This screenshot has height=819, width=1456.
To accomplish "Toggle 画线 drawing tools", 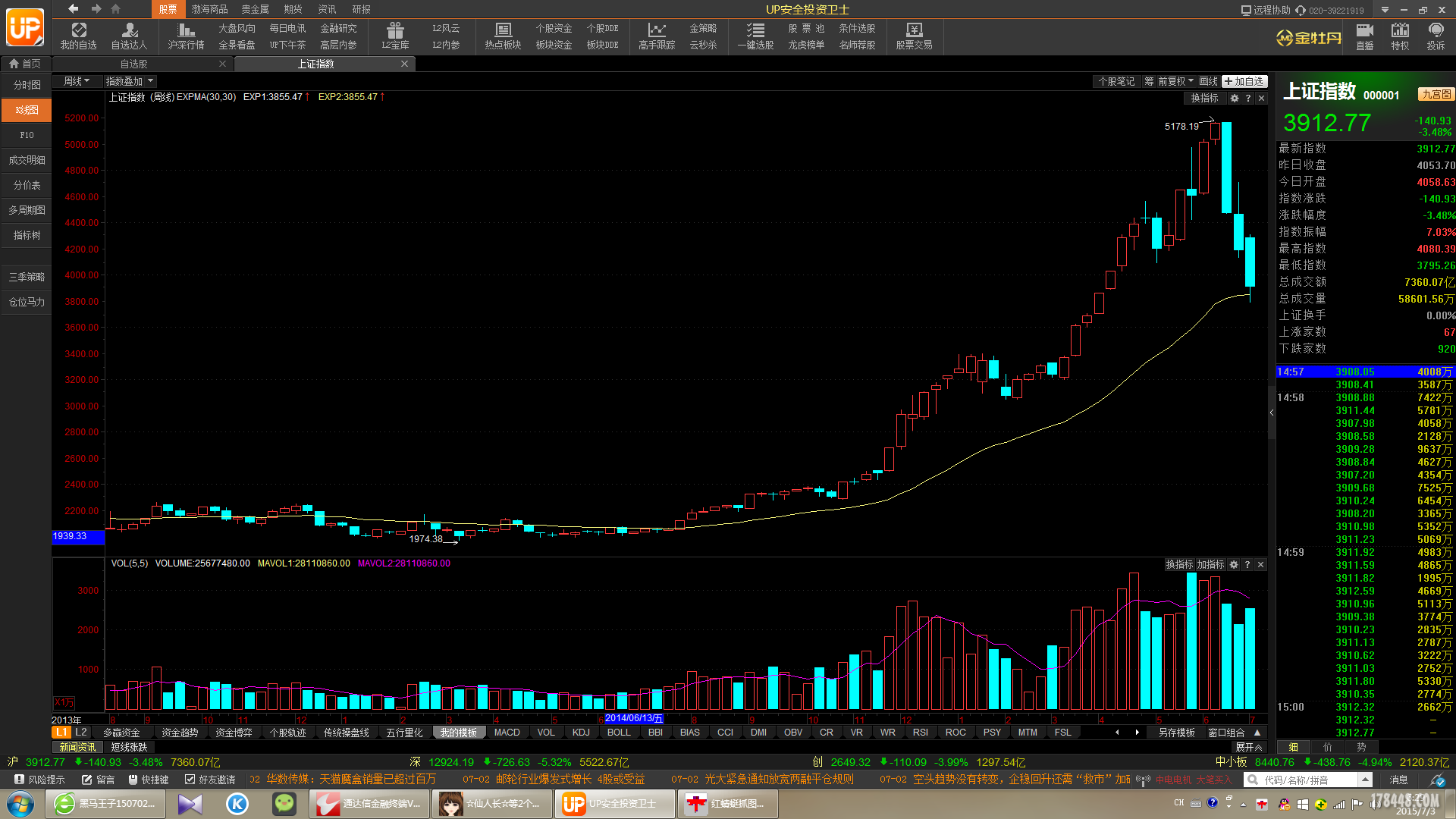I will 1208,81.
